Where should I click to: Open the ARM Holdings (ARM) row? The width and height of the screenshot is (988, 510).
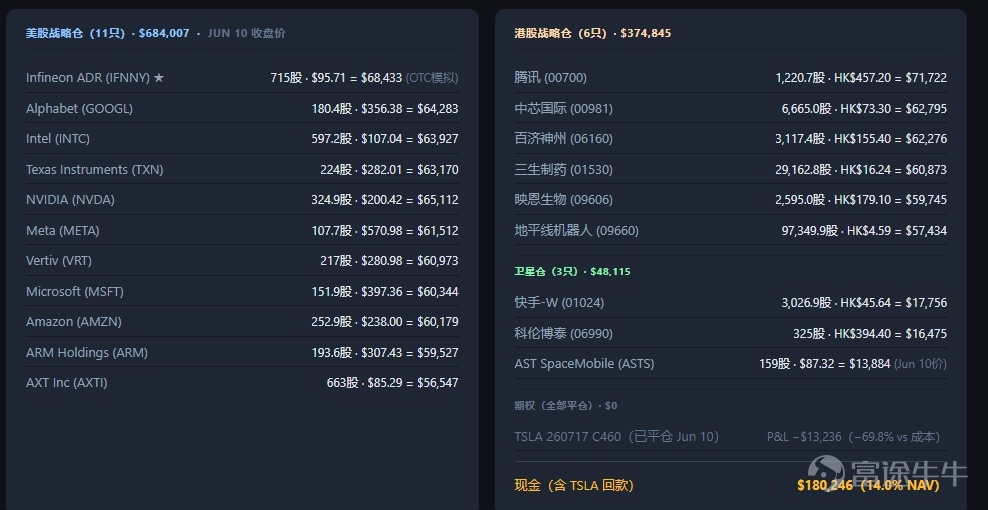(x=242, y=352)
